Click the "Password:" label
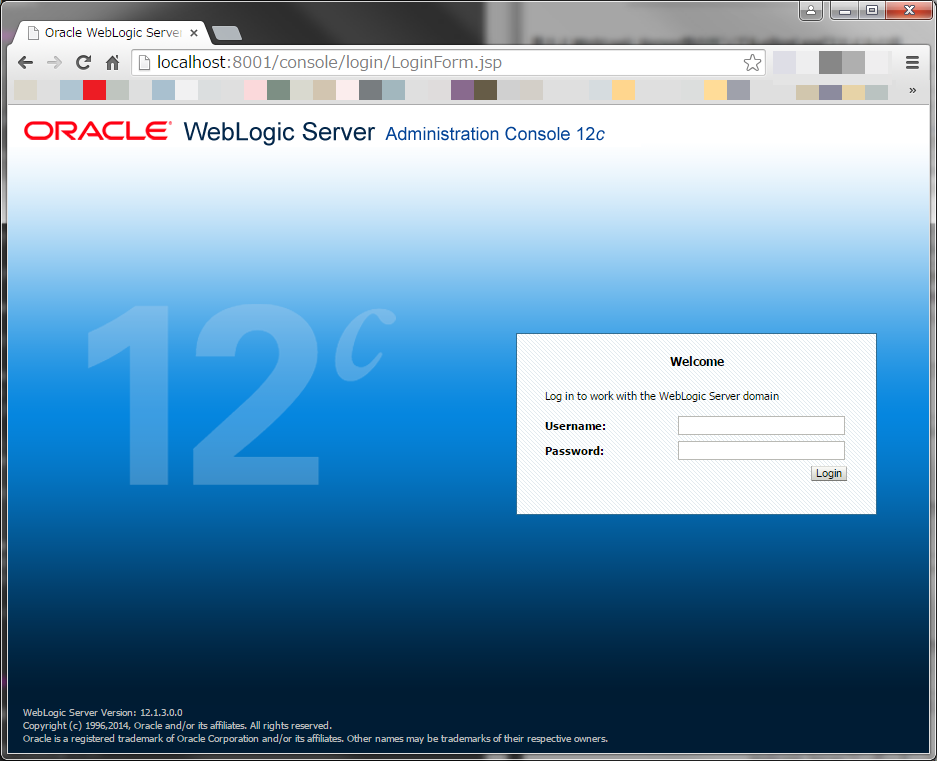Screen dimensions: 937x761 click(x=574, y=451)
